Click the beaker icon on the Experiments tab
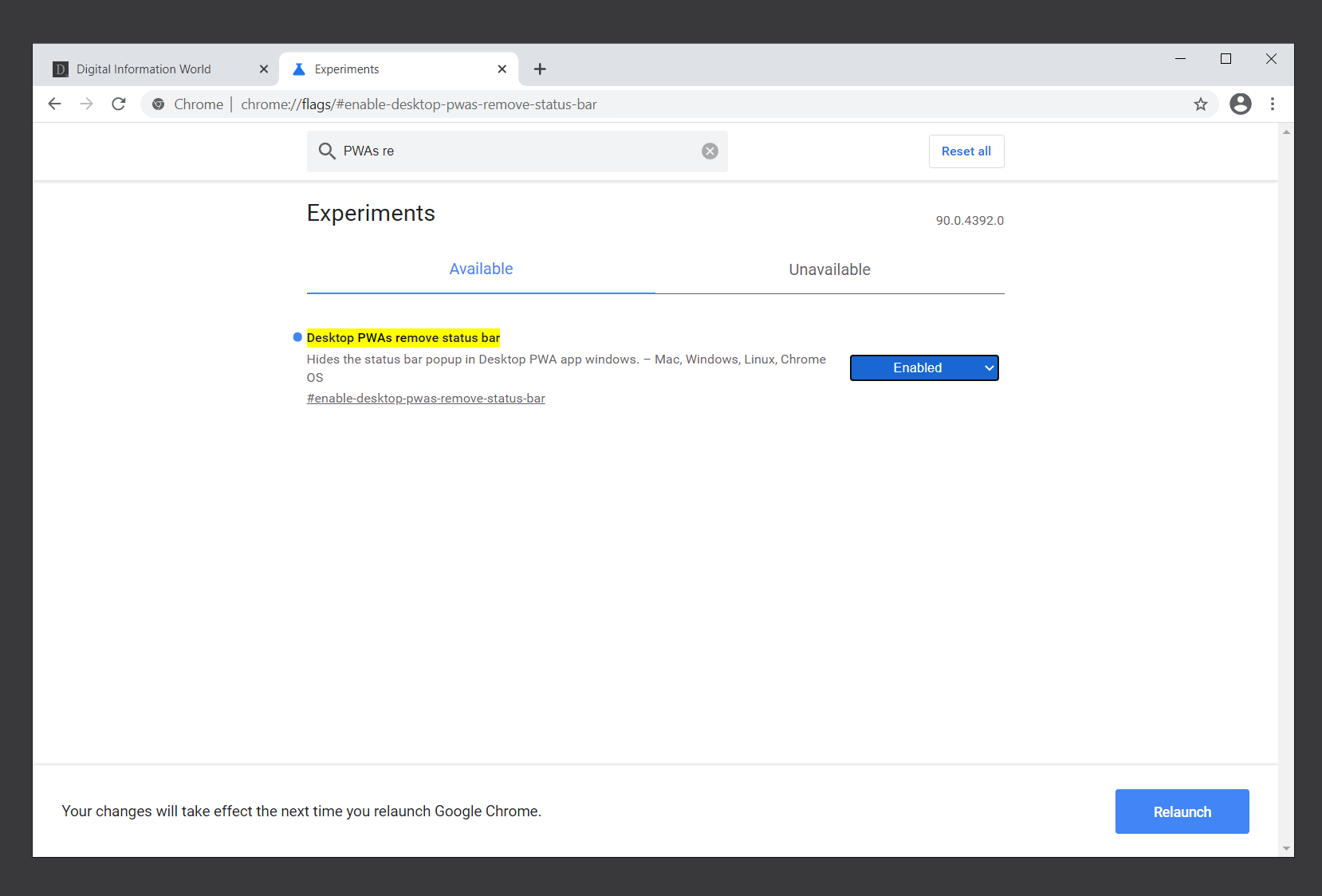 tap(299, 69)
